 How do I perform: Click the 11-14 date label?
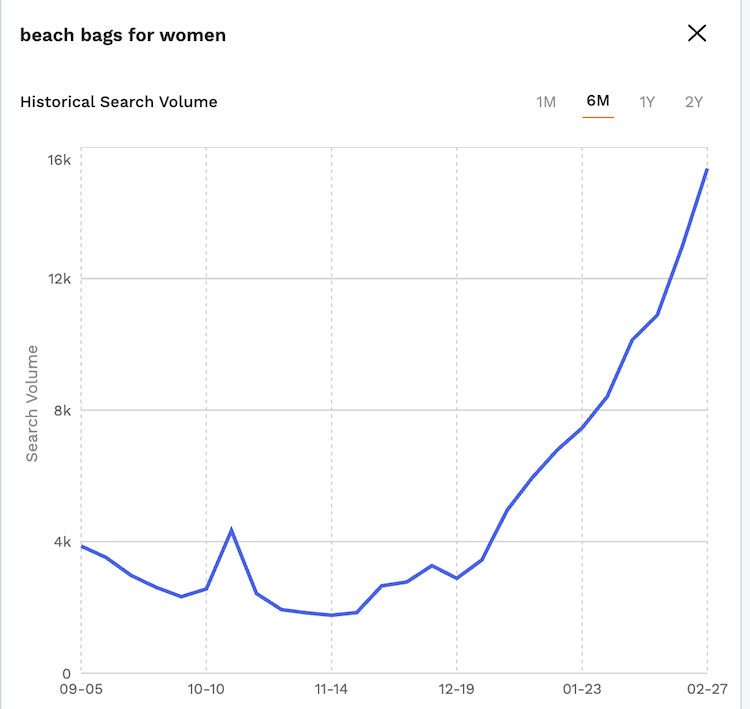(x=331, y=689)
